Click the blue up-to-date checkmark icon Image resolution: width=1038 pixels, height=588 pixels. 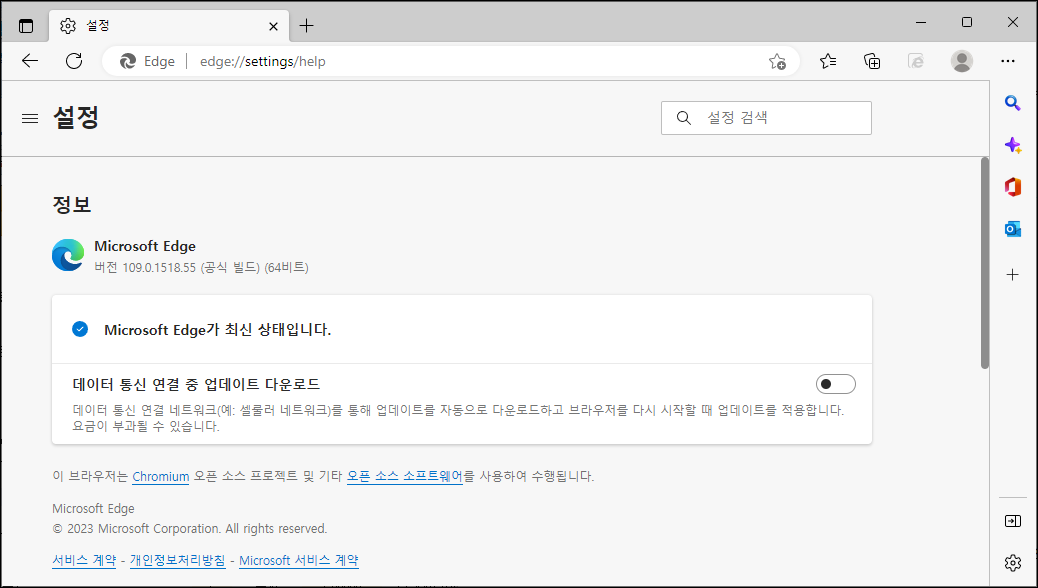(80, 329)
